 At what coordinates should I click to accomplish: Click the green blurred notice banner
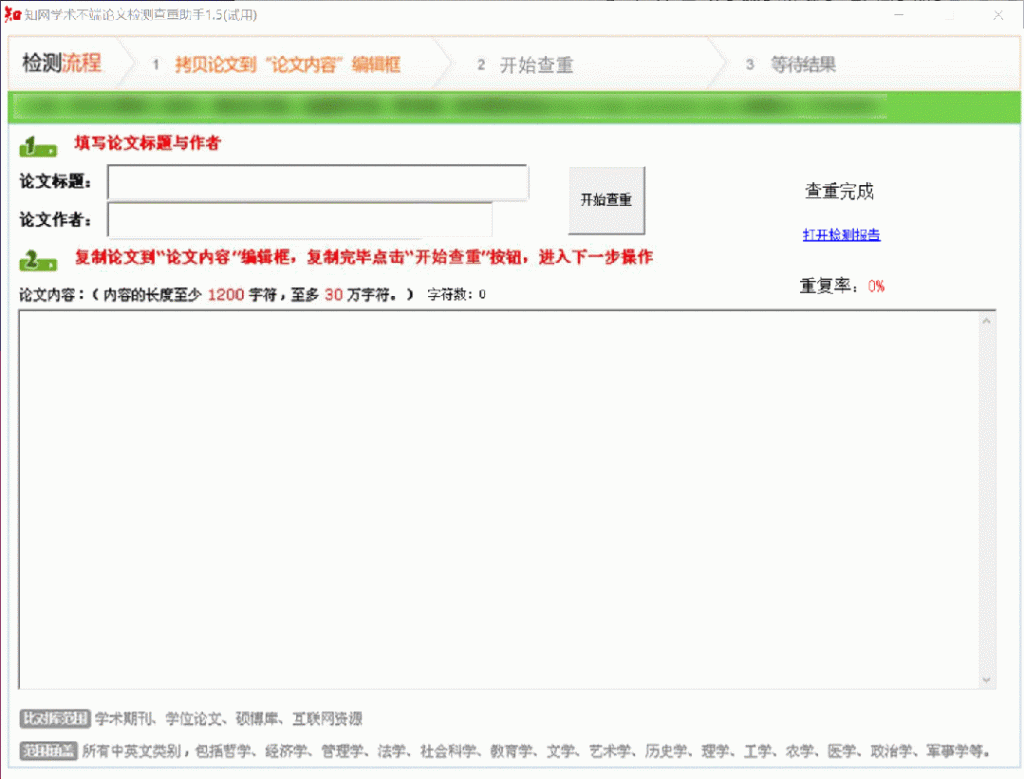514,107
